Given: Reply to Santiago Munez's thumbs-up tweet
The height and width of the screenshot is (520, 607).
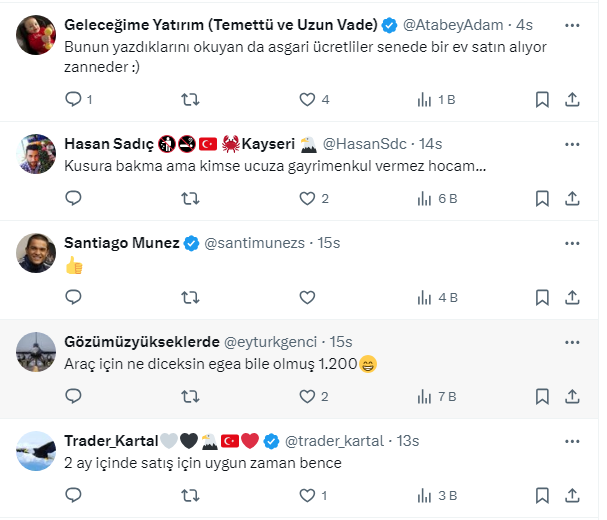Looking at the screenshot, I should pyautogui.click(x=73, y=297).
